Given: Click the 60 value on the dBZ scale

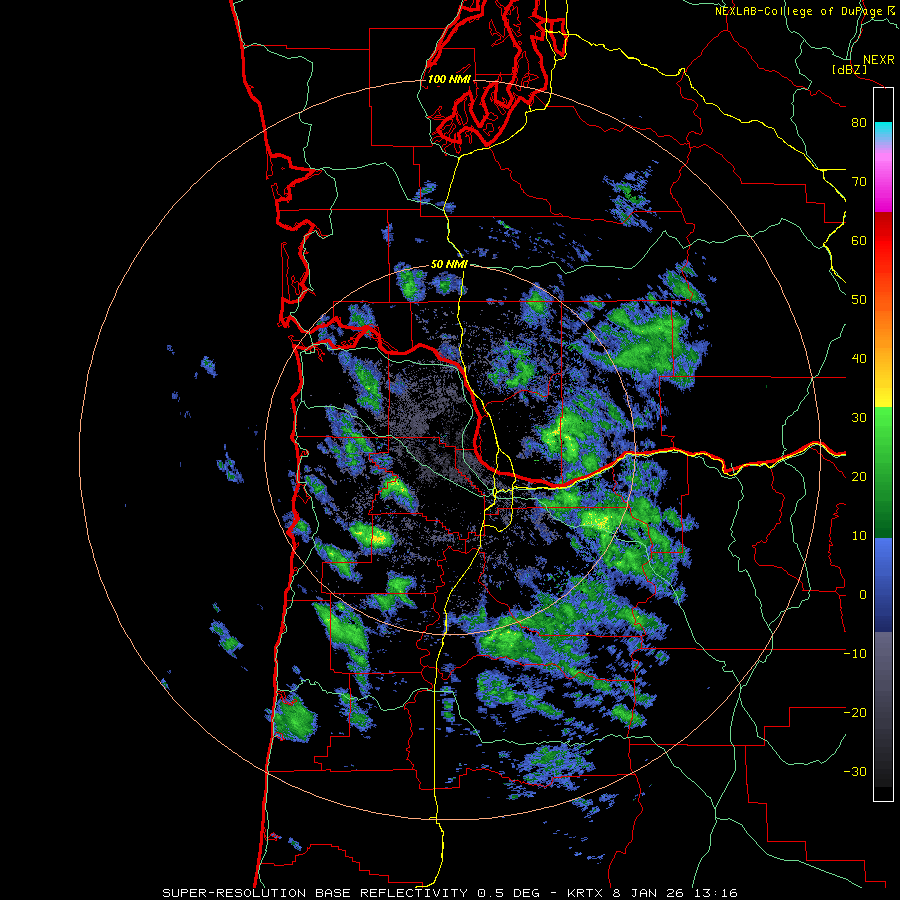Looking at the screenshot, I should point(859,240).
